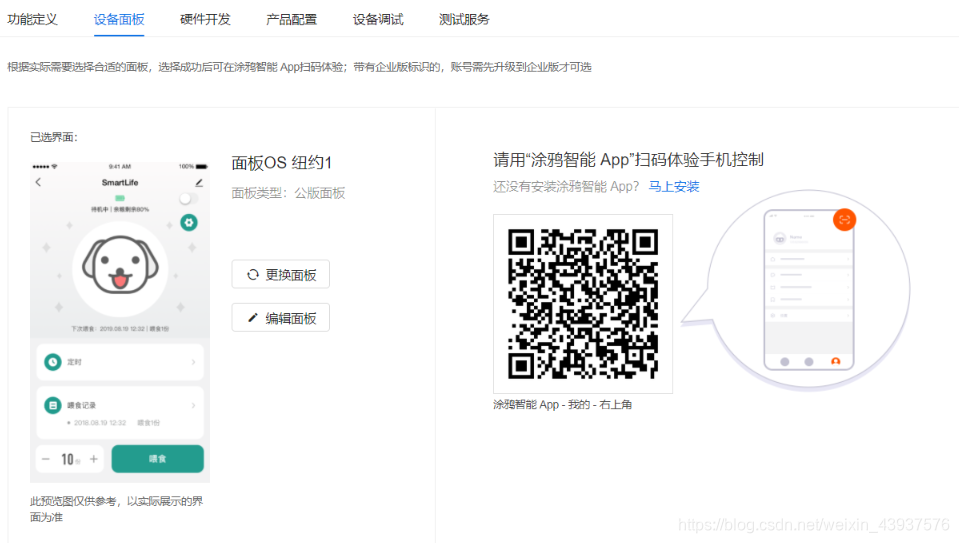Click the dog face illustration
The width and height of the screenshot is (959, 543).
[x=120, y=267]
